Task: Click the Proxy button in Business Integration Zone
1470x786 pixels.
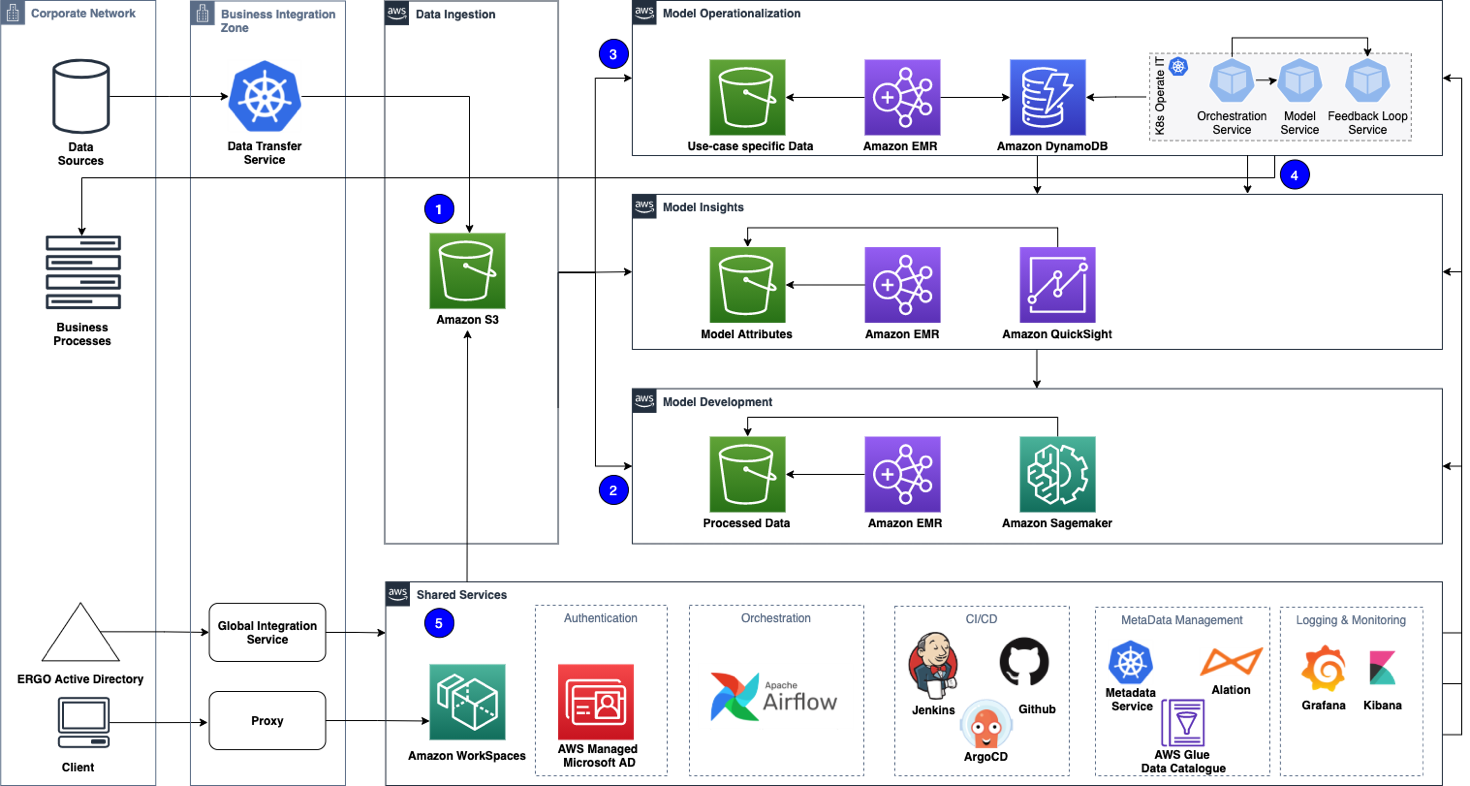Action: tap(267, 720)
